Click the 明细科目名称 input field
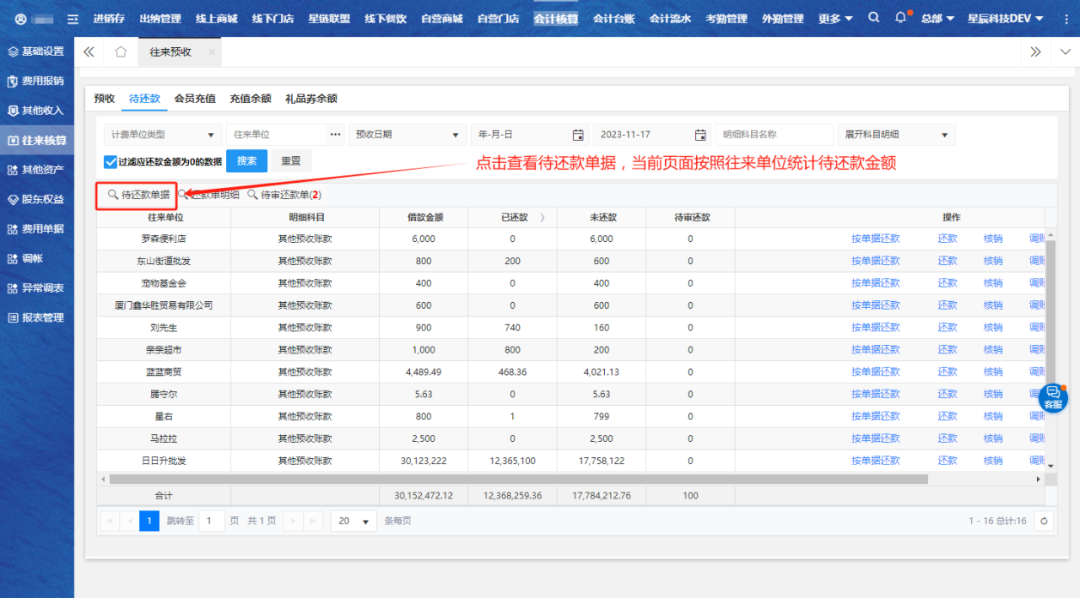The width and height of the screenshot is (1080, 598). coord(775,135)
